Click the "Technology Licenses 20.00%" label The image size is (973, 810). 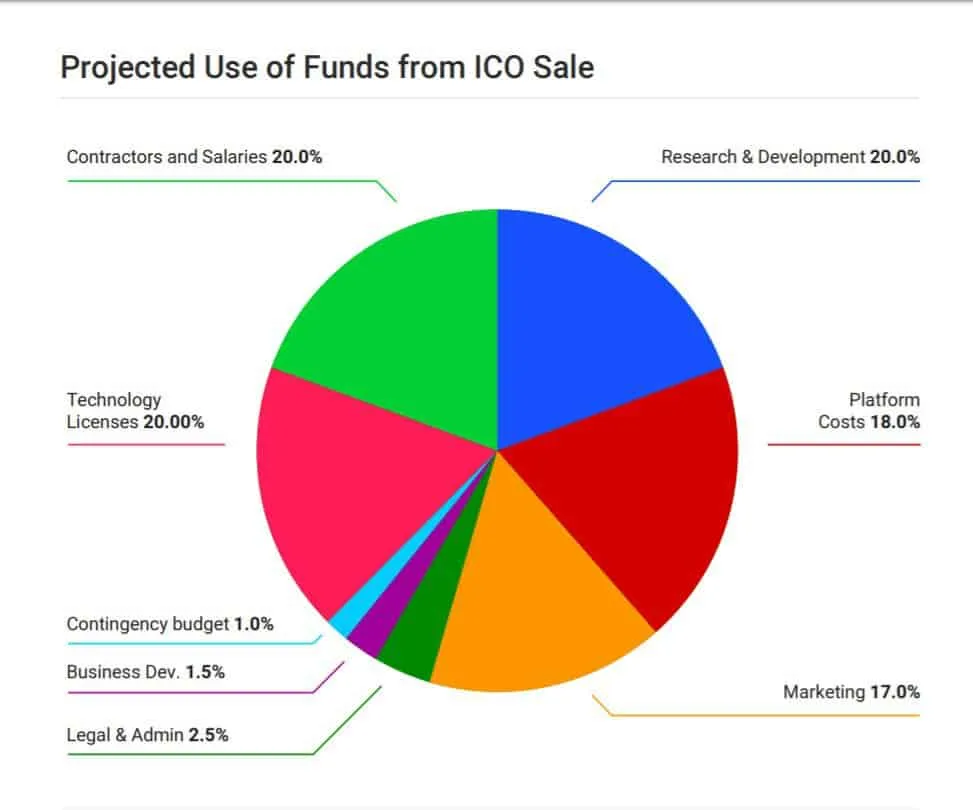pos(135,411)
